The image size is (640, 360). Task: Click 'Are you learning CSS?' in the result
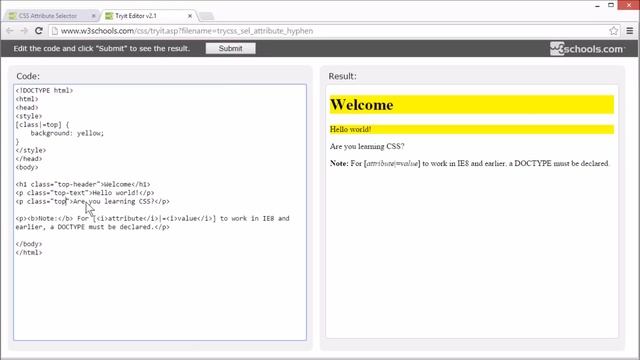(367, 146)
